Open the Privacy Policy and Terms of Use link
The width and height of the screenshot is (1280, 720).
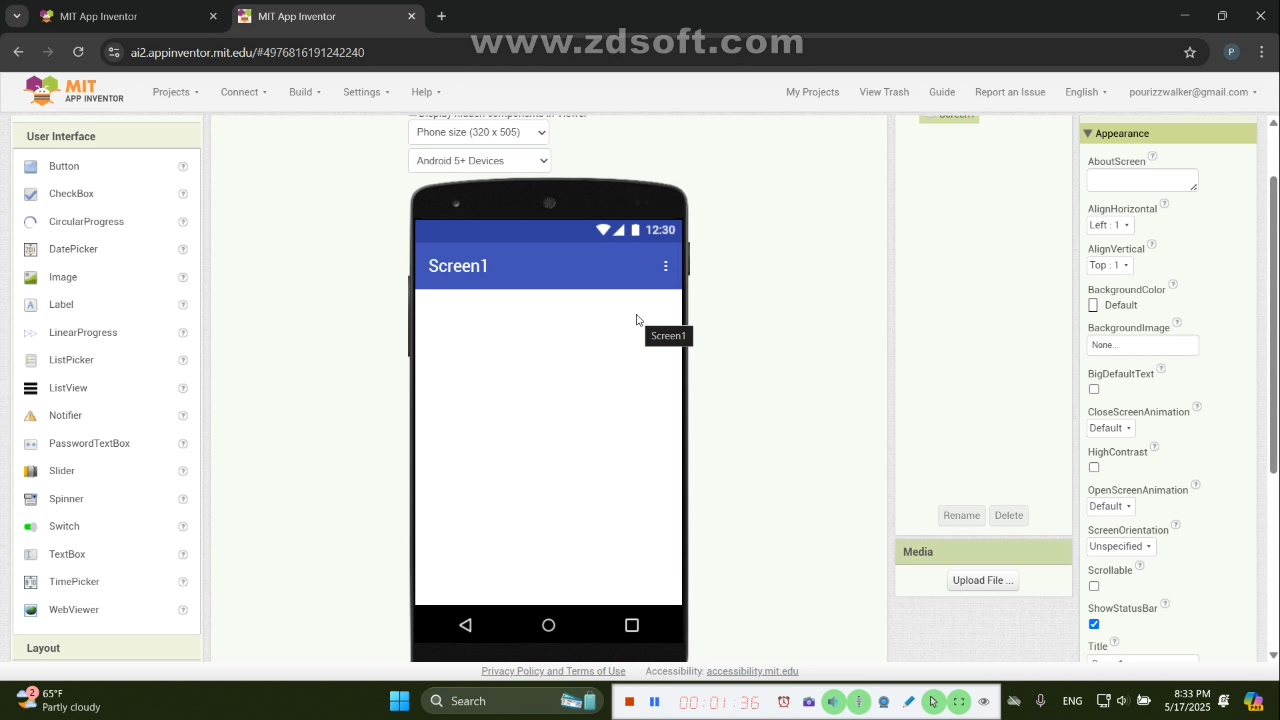click(x=553, y=672)
